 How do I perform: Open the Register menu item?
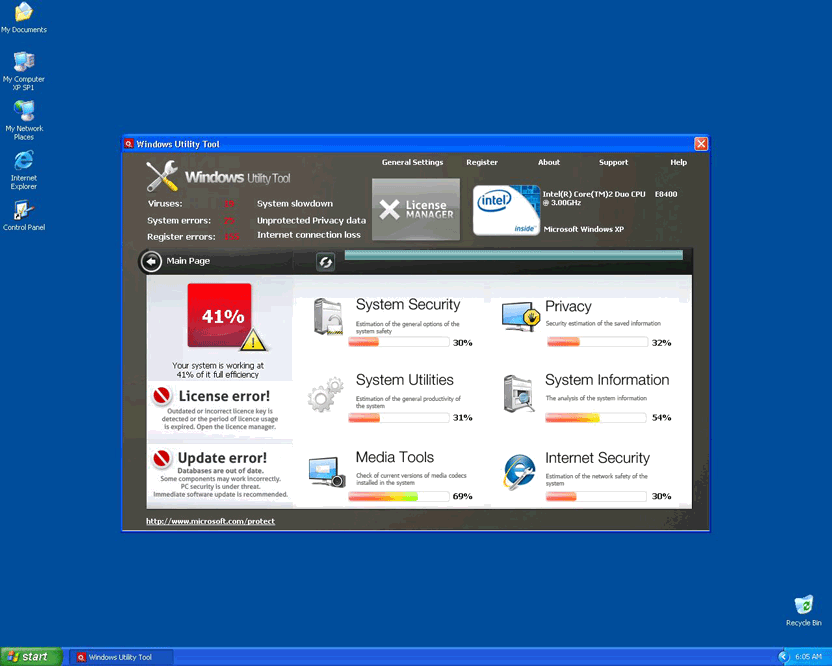(x=482, y=162)
